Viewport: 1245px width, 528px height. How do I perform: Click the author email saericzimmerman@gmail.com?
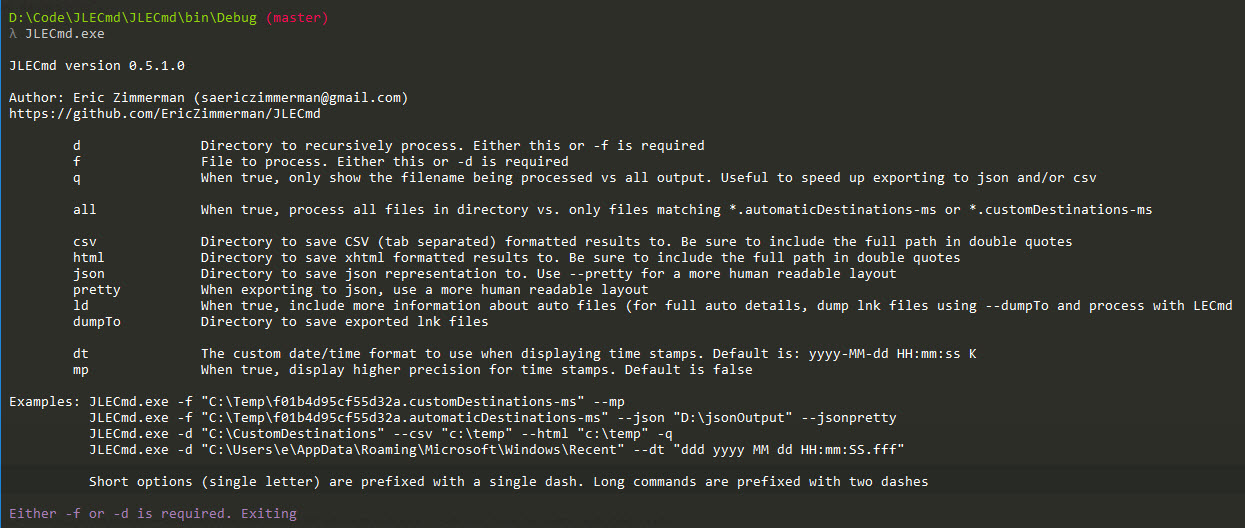pos(300,98)
